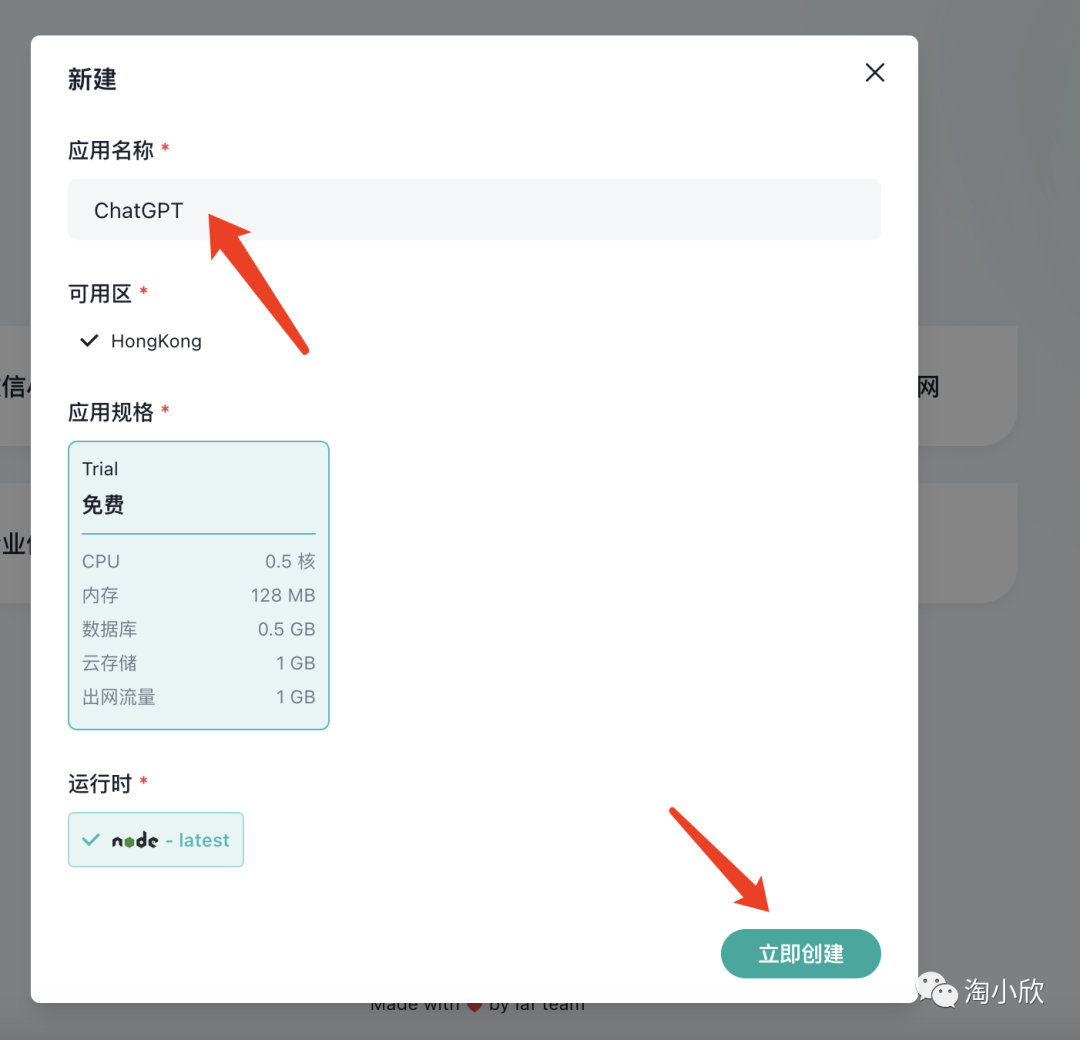Click the node logo in the runtime card

[135, 840]
